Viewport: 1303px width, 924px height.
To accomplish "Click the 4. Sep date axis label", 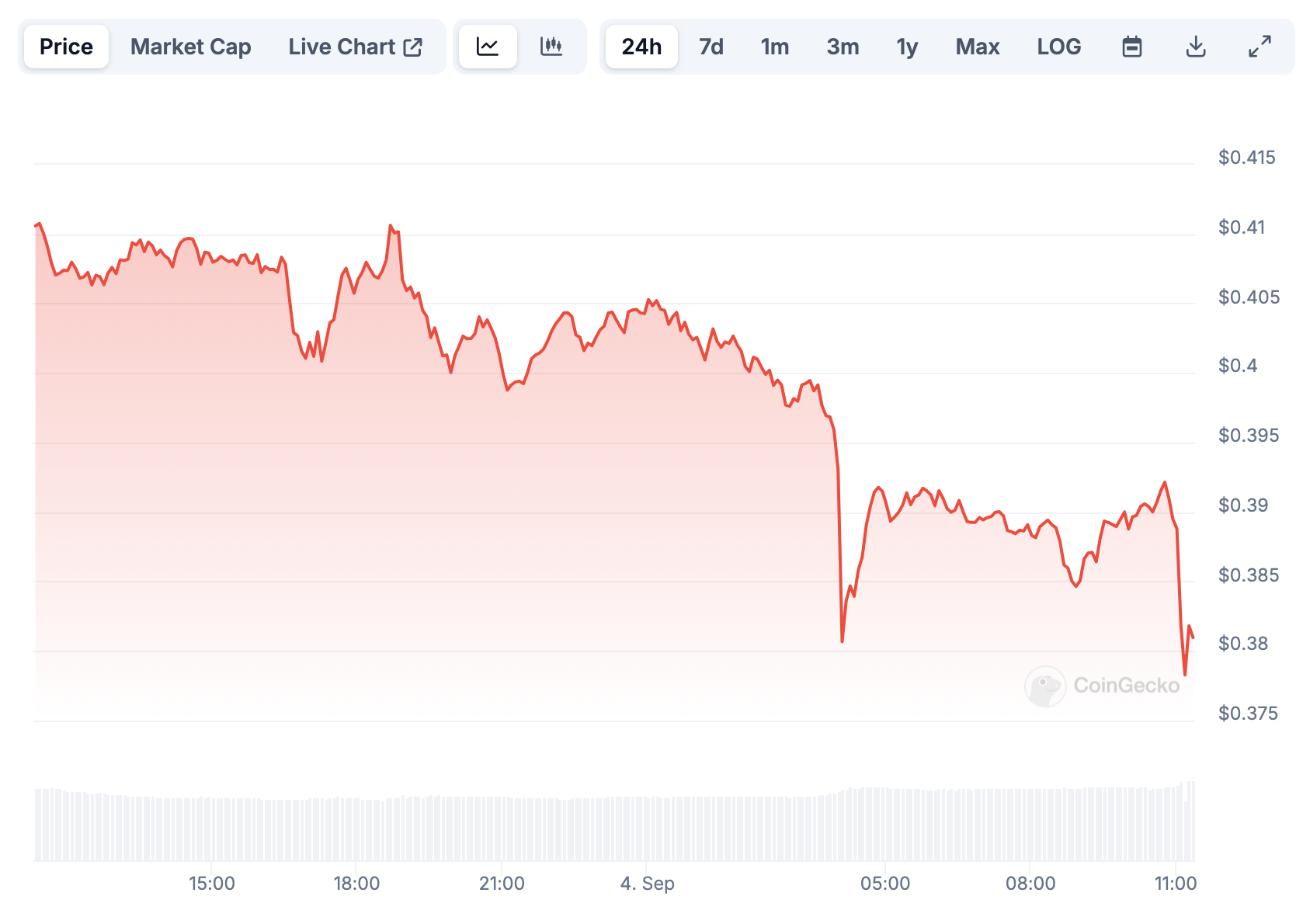I will (647, 884).
